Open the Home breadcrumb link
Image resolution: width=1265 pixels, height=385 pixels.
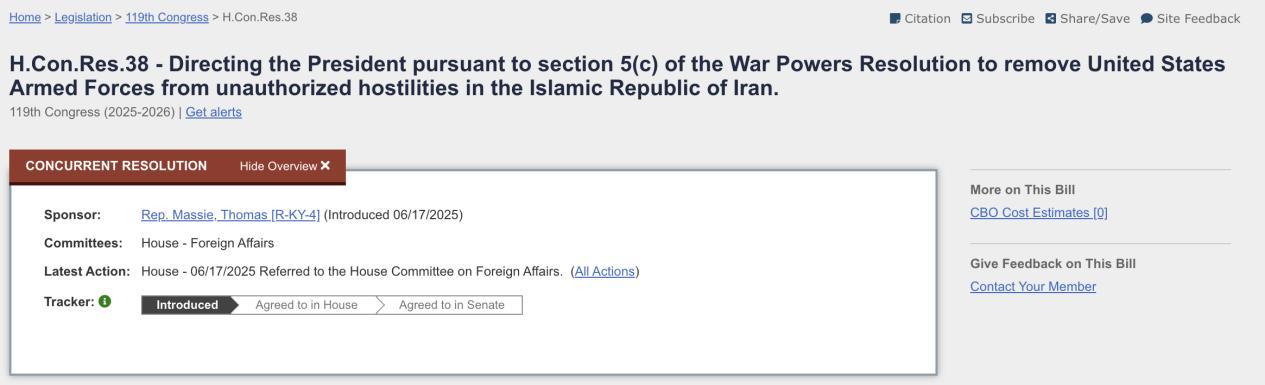tap(24, 18)
